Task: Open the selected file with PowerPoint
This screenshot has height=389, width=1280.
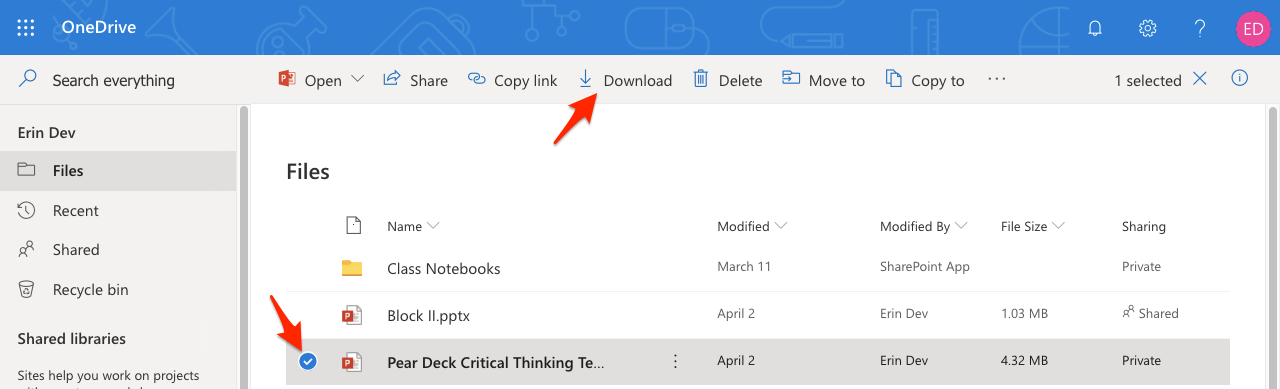Action: coord(310,80)
